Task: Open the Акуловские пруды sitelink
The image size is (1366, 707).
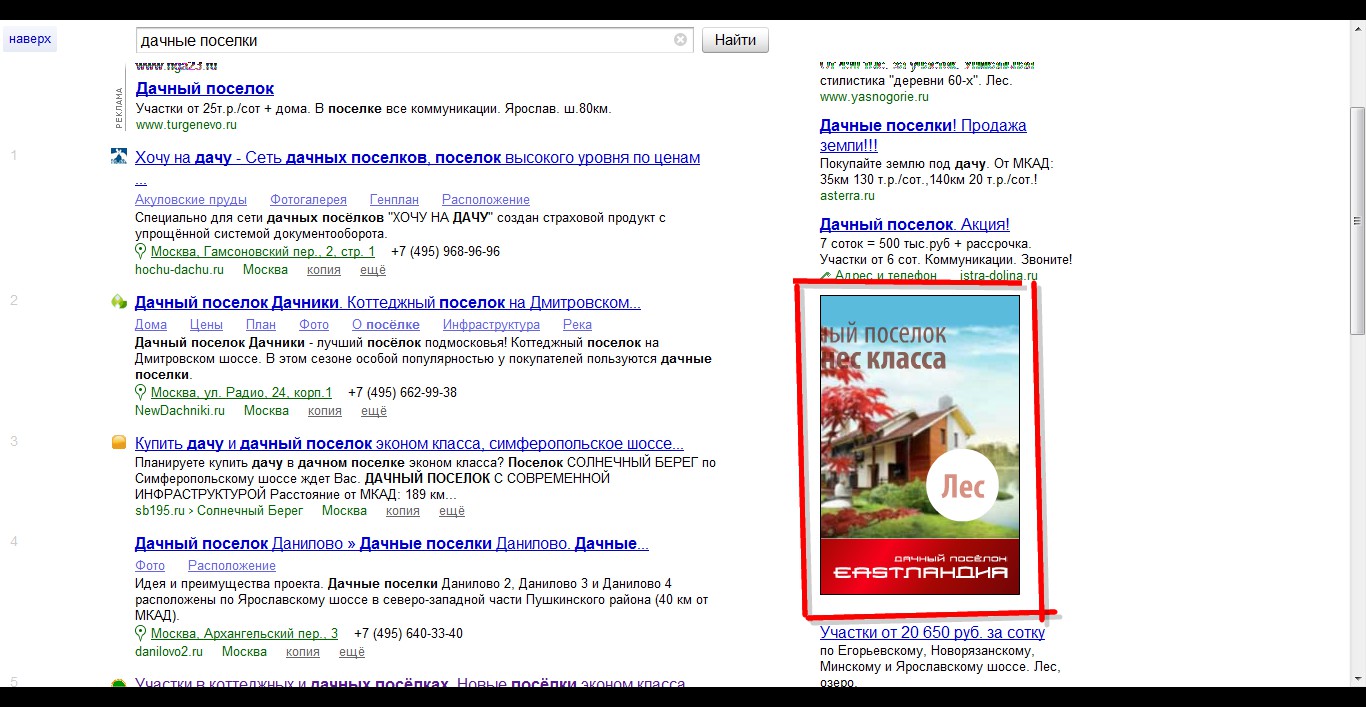Action: tap(191, 200)
